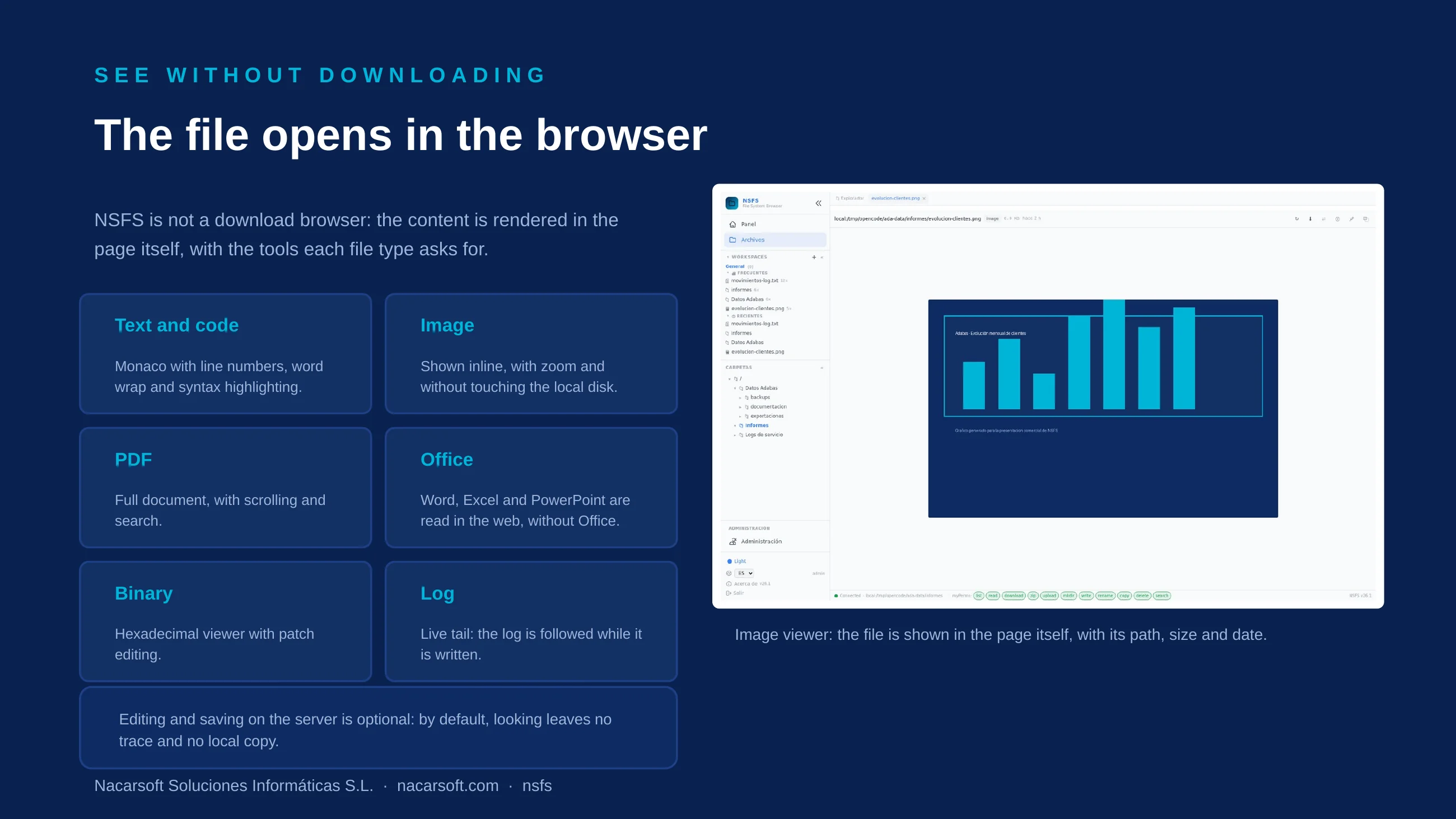The image size is (1456, 819).
Task: Switch to the Explorador tab
Action: [x=850, y=198]
